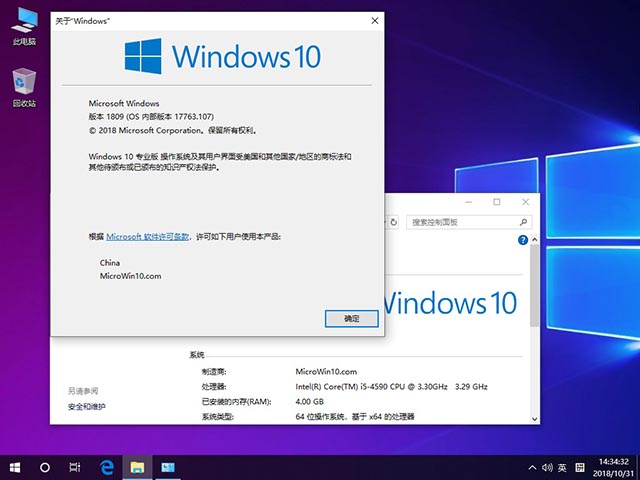Show hidden system tray icons
640x480 pixels.
[532, 467]
